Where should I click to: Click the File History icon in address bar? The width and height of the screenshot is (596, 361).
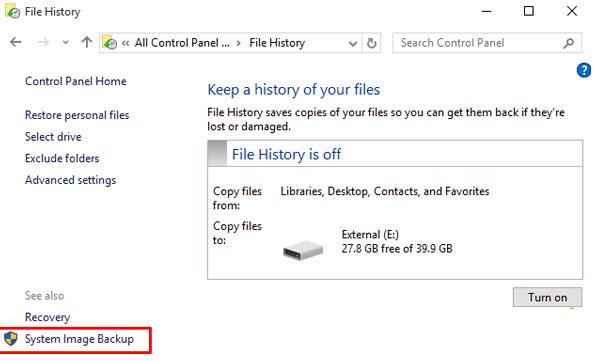110,43
